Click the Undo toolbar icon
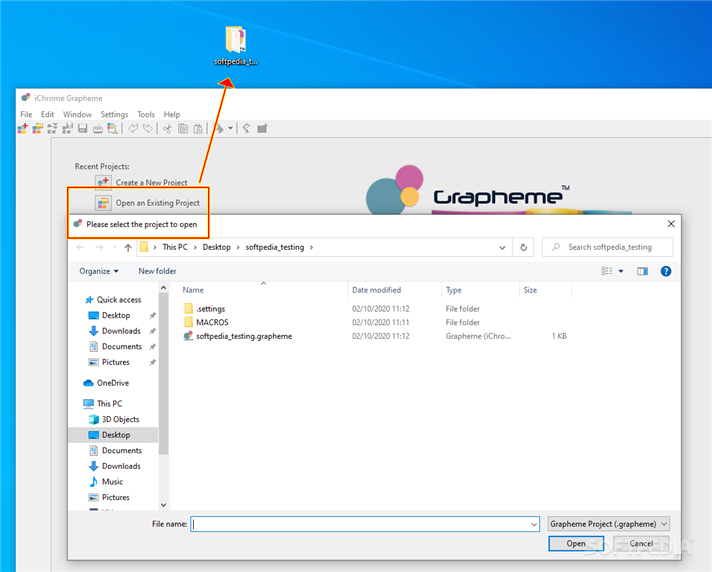Screen dimensions: 712x572 (x=133, y=128)
